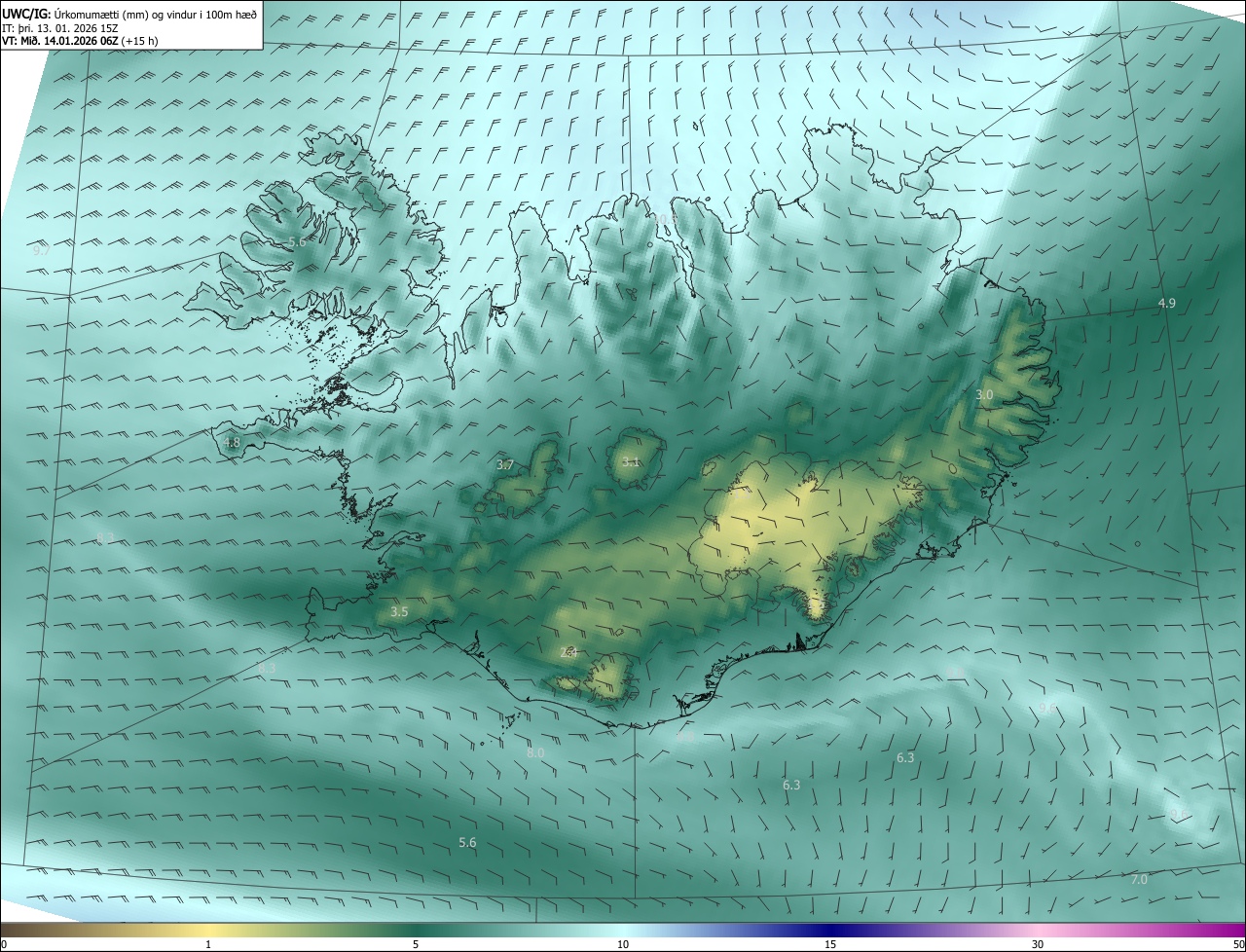Click the magenta end of the color scale
Image resolution: width=1246 pixels, height=952 pixels.
[1231, 931]
